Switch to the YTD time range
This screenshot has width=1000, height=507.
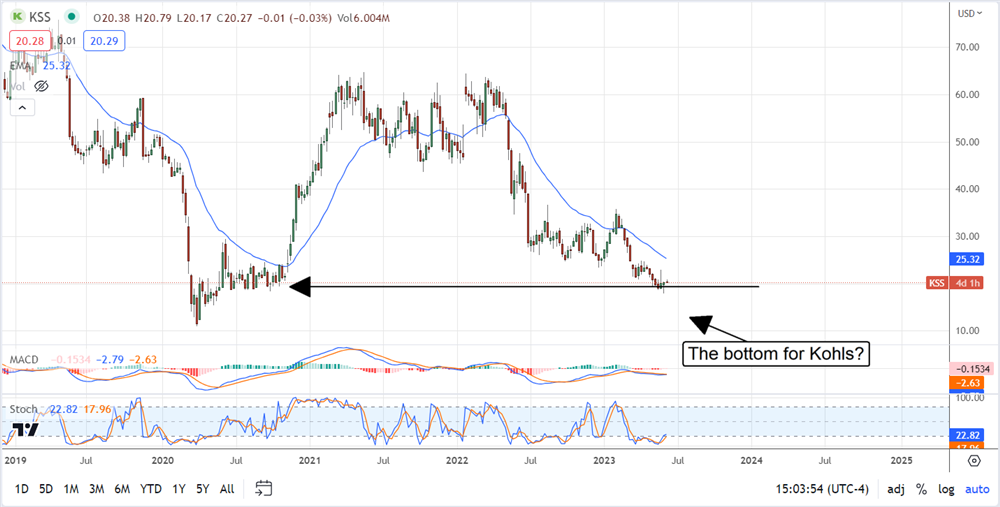[151, 489]
